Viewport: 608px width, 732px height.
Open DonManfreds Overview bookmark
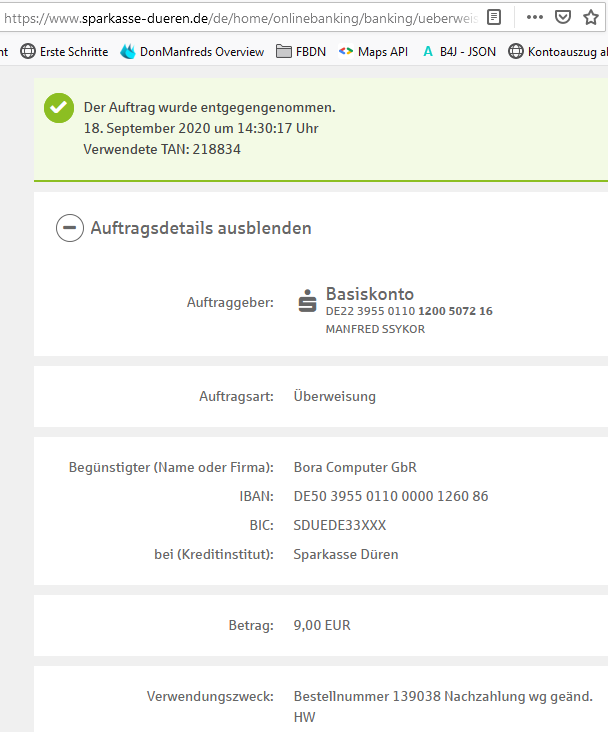[x=192, y=52]
